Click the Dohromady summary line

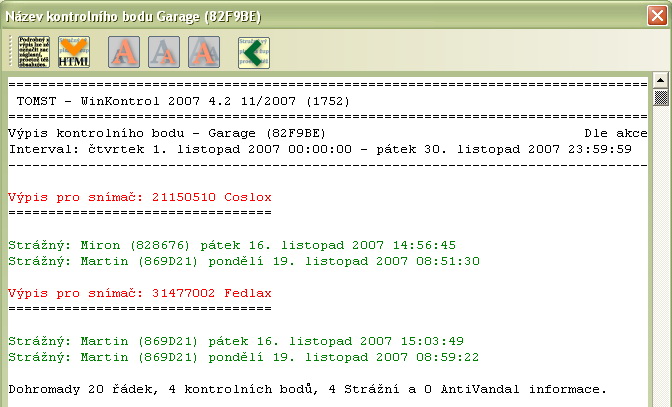(306, 386)
